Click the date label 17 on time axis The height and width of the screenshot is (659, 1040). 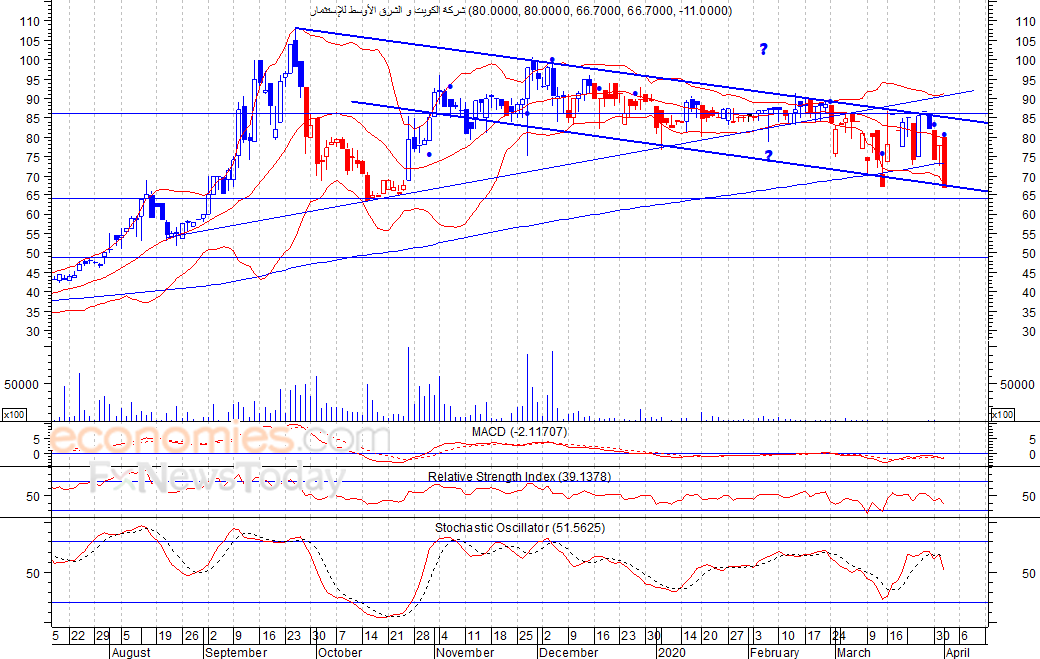tap(814, 636)
